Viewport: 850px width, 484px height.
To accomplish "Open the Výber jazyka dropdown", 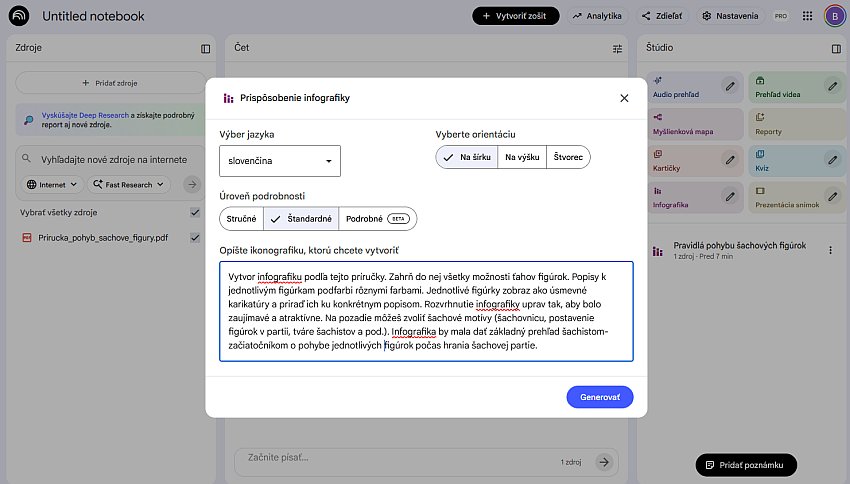I will pyautogui.click(x=280, y=161).
